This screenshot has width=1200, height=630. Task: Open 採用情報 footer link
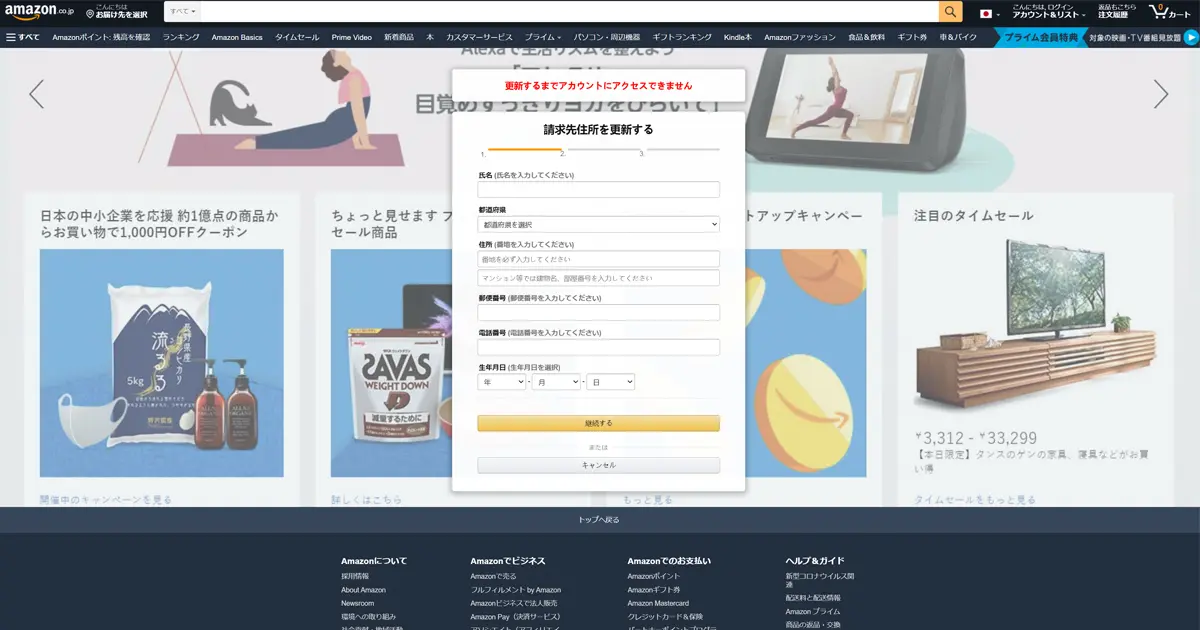tap(355, 576)
